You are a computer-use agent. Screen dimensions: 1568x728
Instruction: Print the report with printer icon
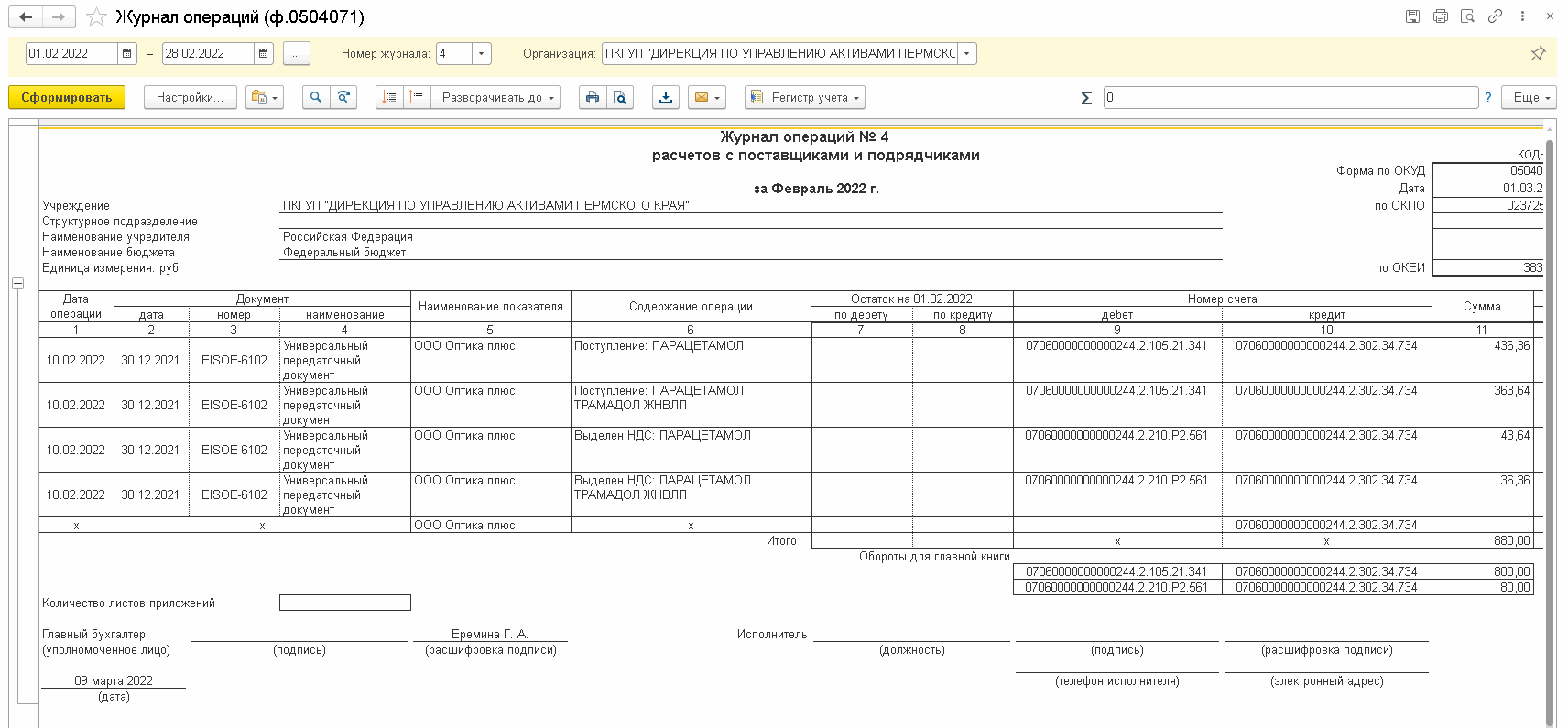coord(593,97)
